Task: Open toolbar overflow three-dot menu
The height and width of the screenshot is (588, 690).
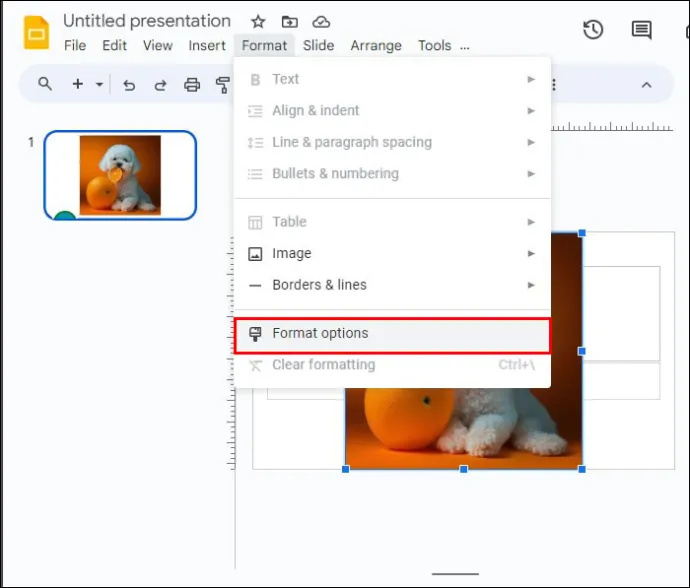Action: click(554, 85)
